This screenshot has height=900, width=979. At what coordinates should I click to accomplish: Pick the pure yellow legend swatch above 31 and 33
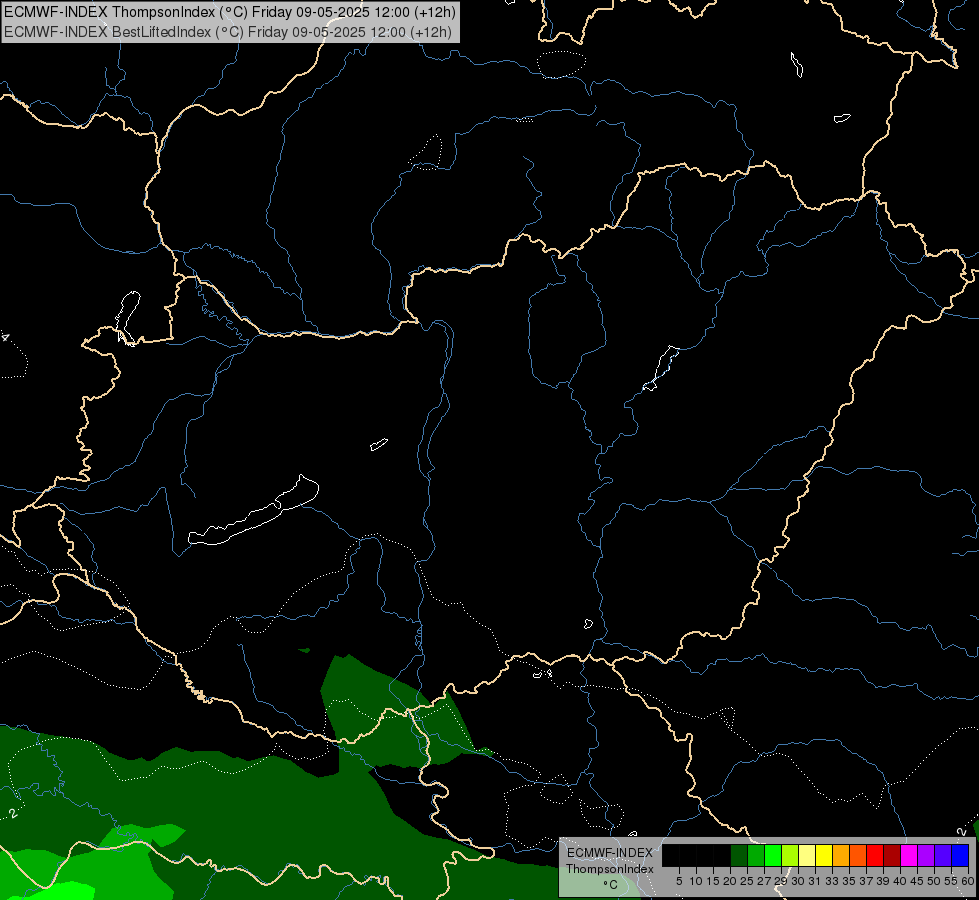[x=824, y=856]
